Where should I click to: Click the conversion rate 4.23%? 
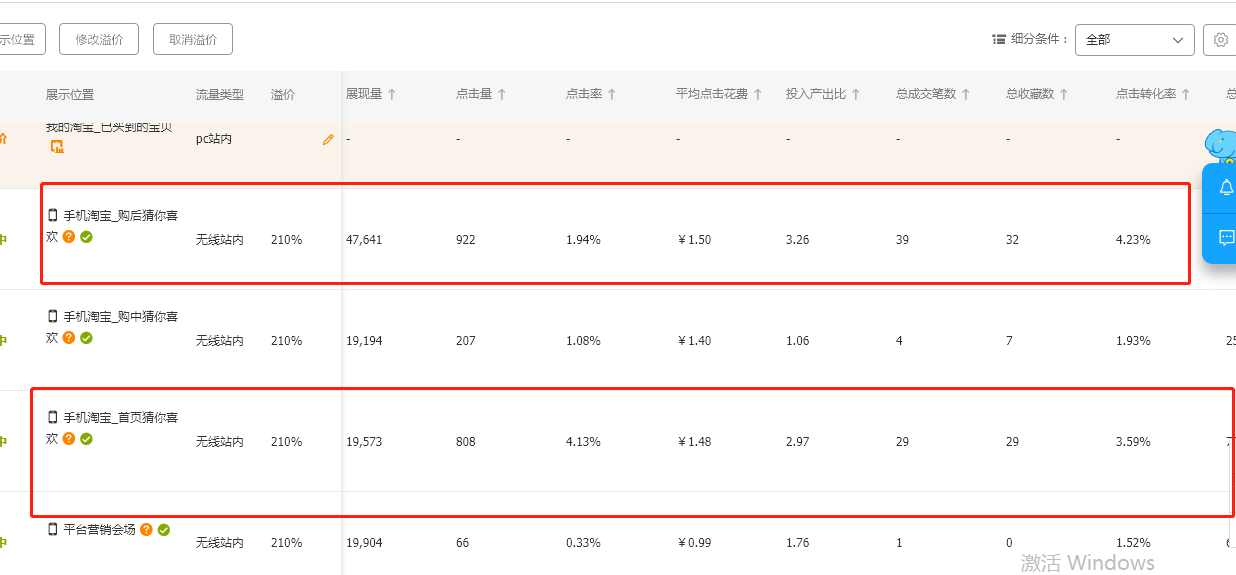tap(1133, 240)
